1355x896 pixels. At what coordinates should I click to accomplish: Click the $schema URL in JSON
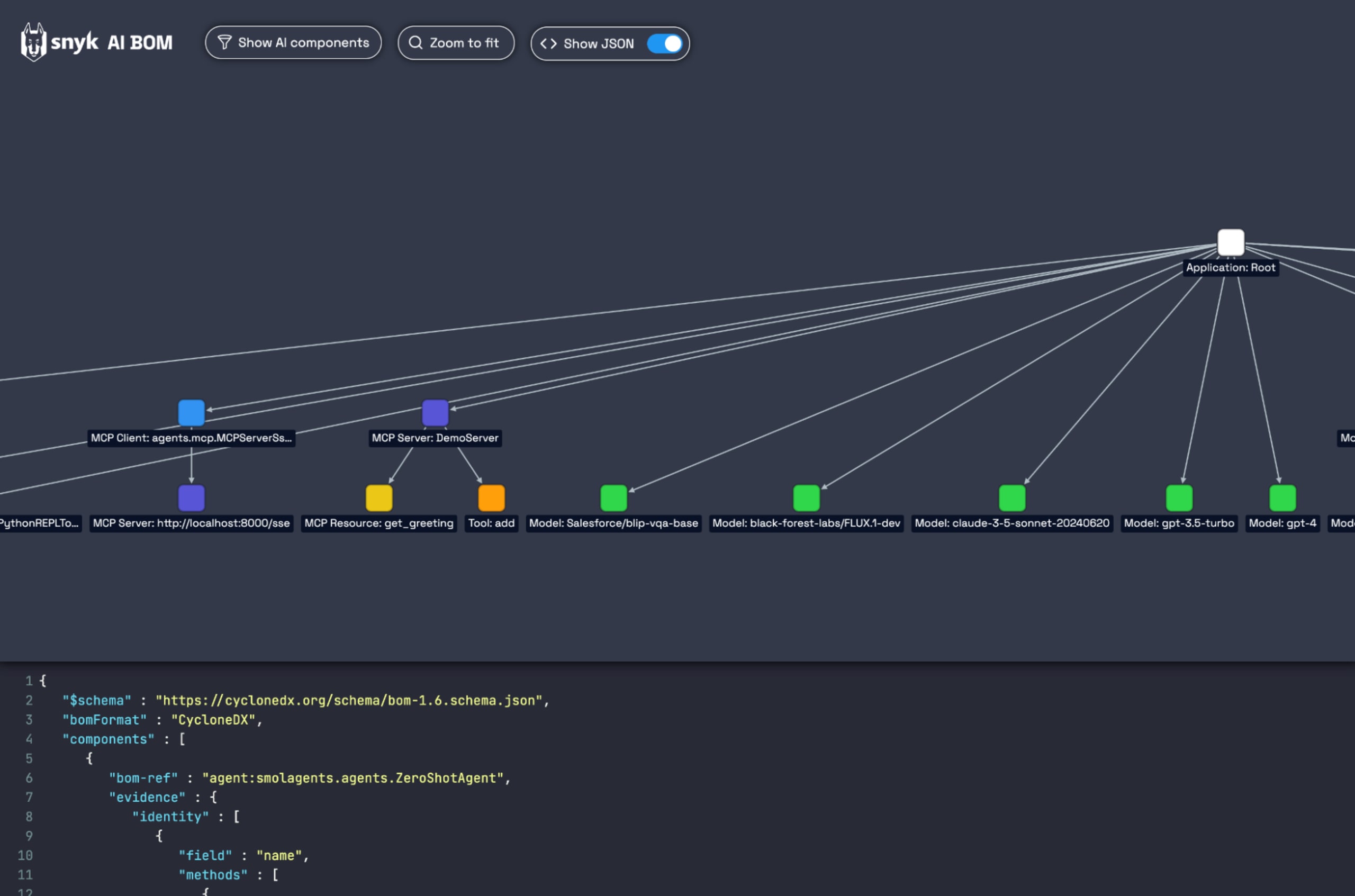coord(349,701)
